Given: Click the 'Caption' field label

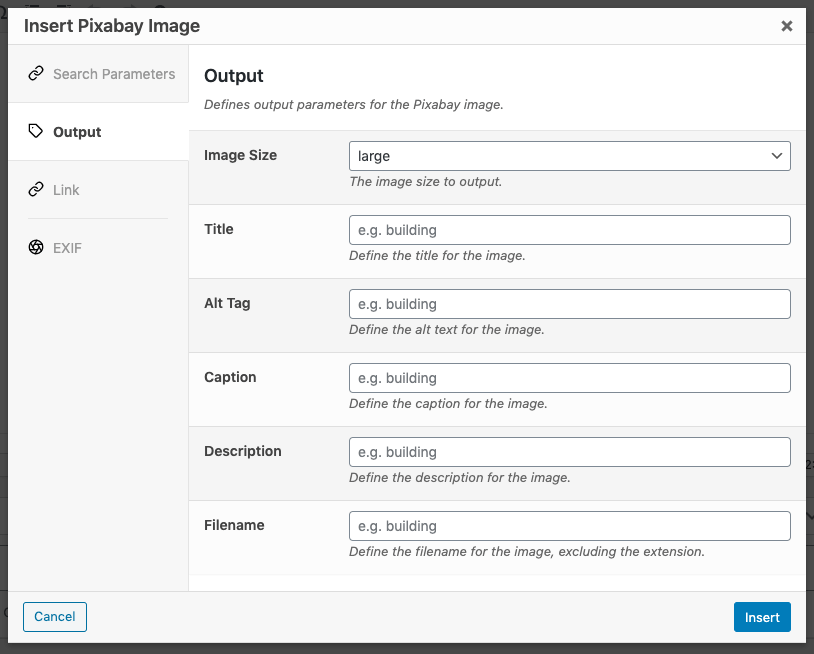Looking at the screenshot, I should click(230, 377).
